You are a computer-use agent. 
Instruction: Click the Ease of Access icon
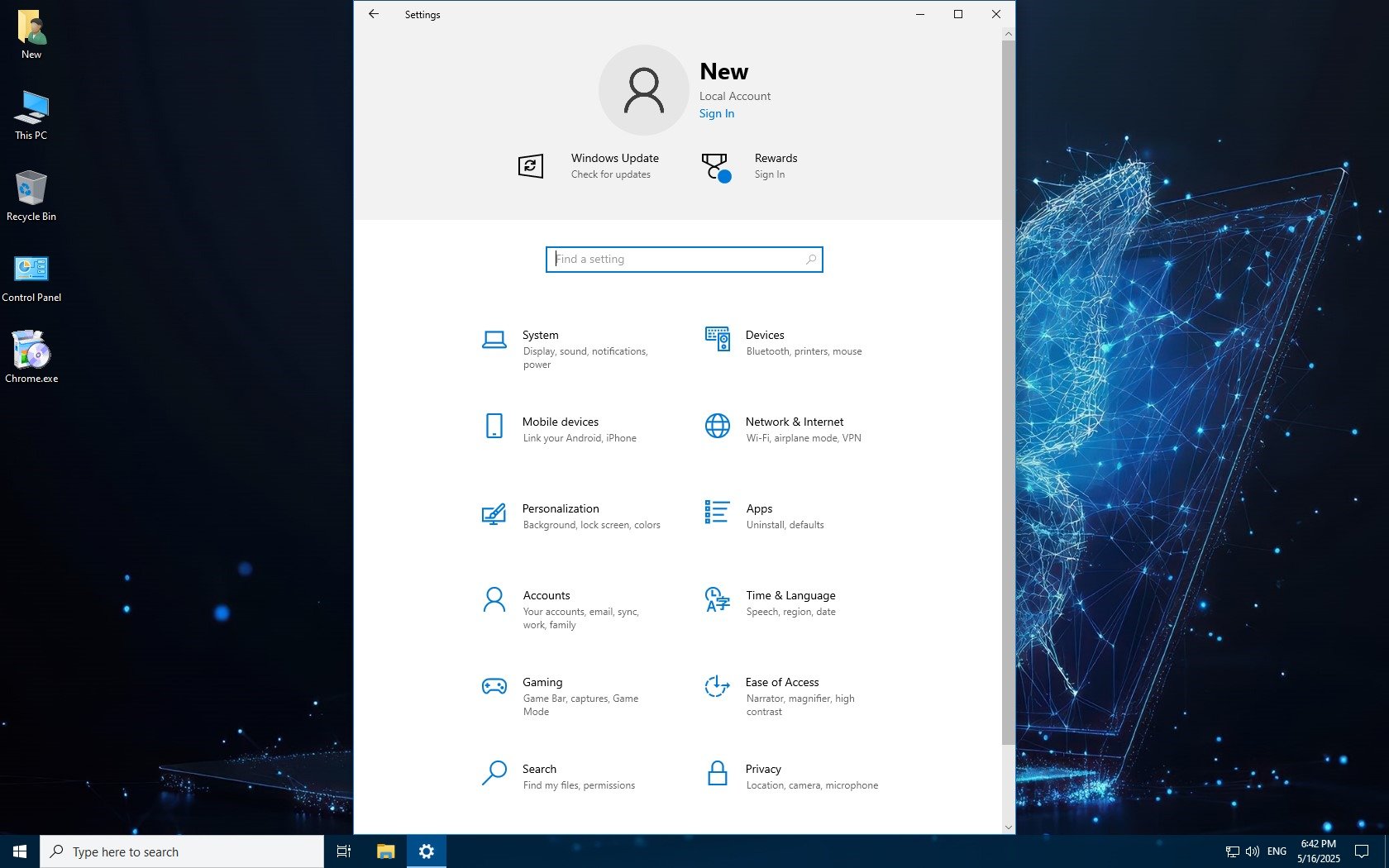(717, 686)
